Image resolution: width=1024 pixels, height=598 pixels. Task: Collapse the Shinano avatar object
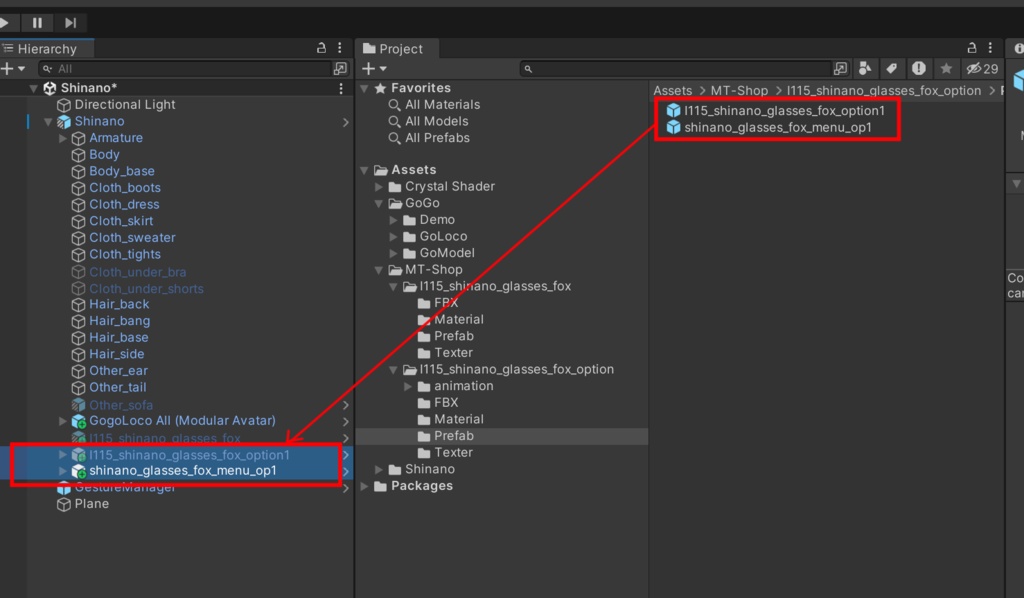click(x=48, y=121)
